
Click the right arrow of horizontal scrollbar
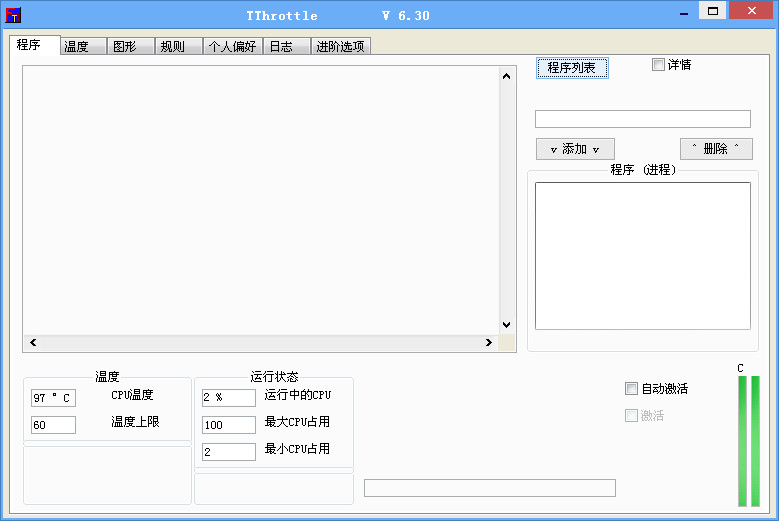[489, 342]
